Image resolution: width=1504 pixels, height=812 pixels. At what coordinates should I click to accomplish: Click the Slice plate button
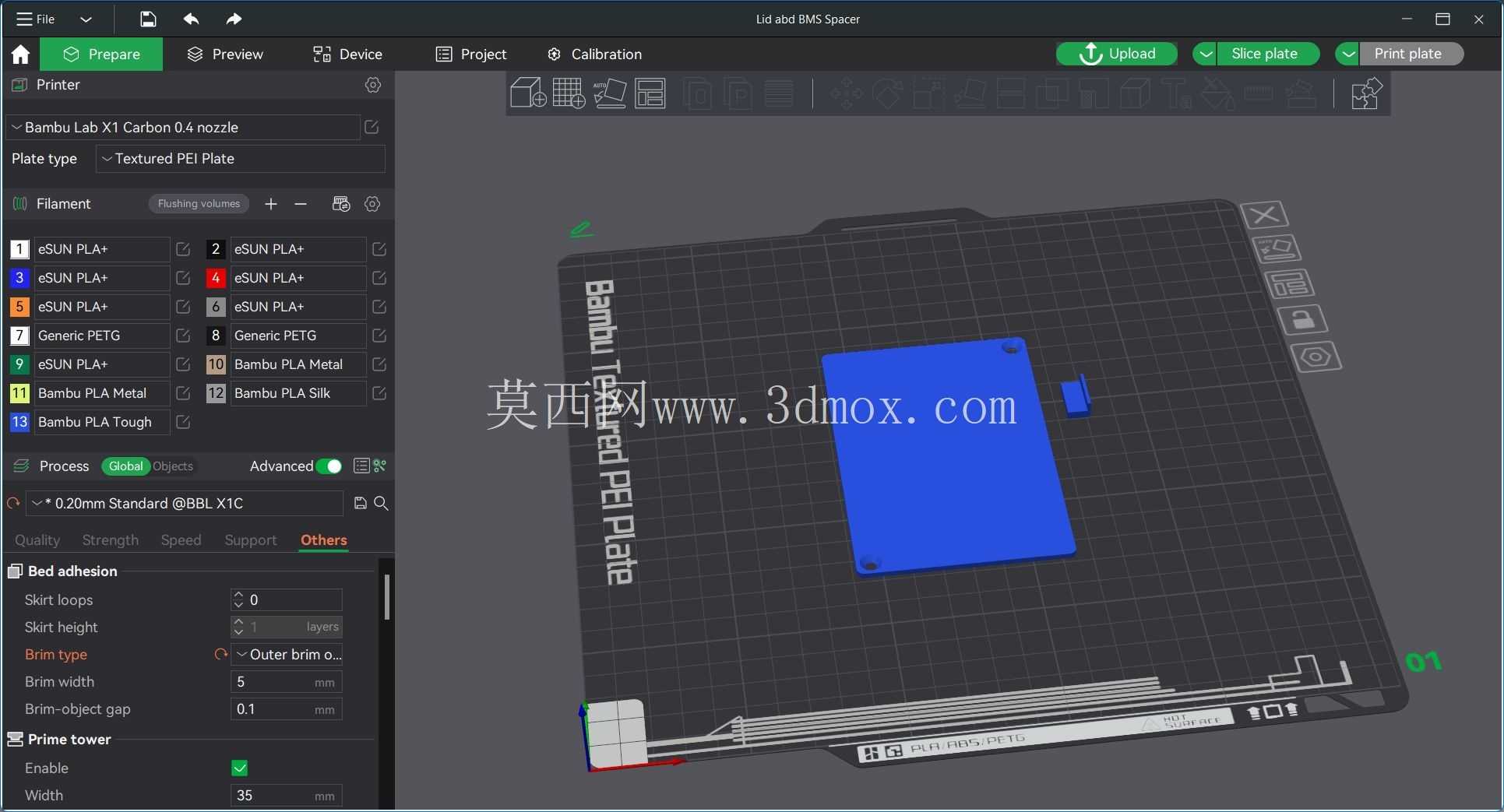1265,54
